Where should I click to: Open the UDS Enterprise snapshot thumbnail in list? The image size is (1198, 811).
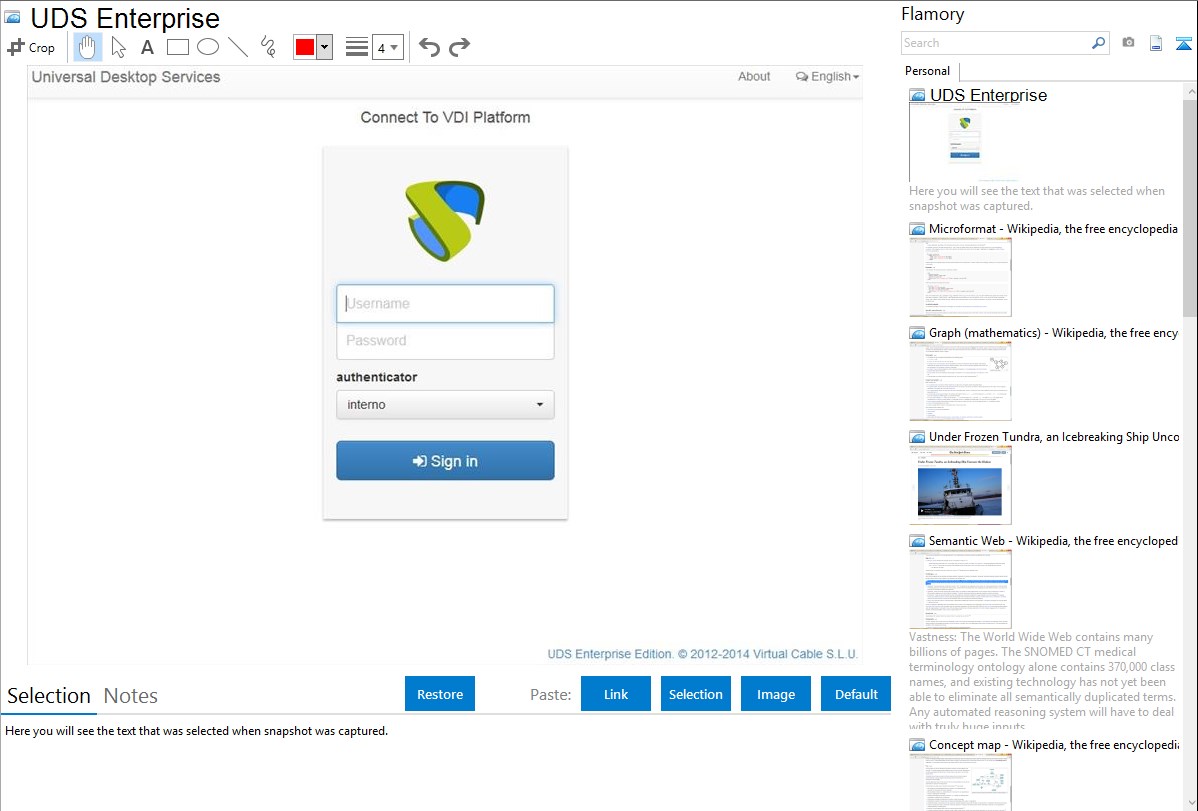click(964, 143)
